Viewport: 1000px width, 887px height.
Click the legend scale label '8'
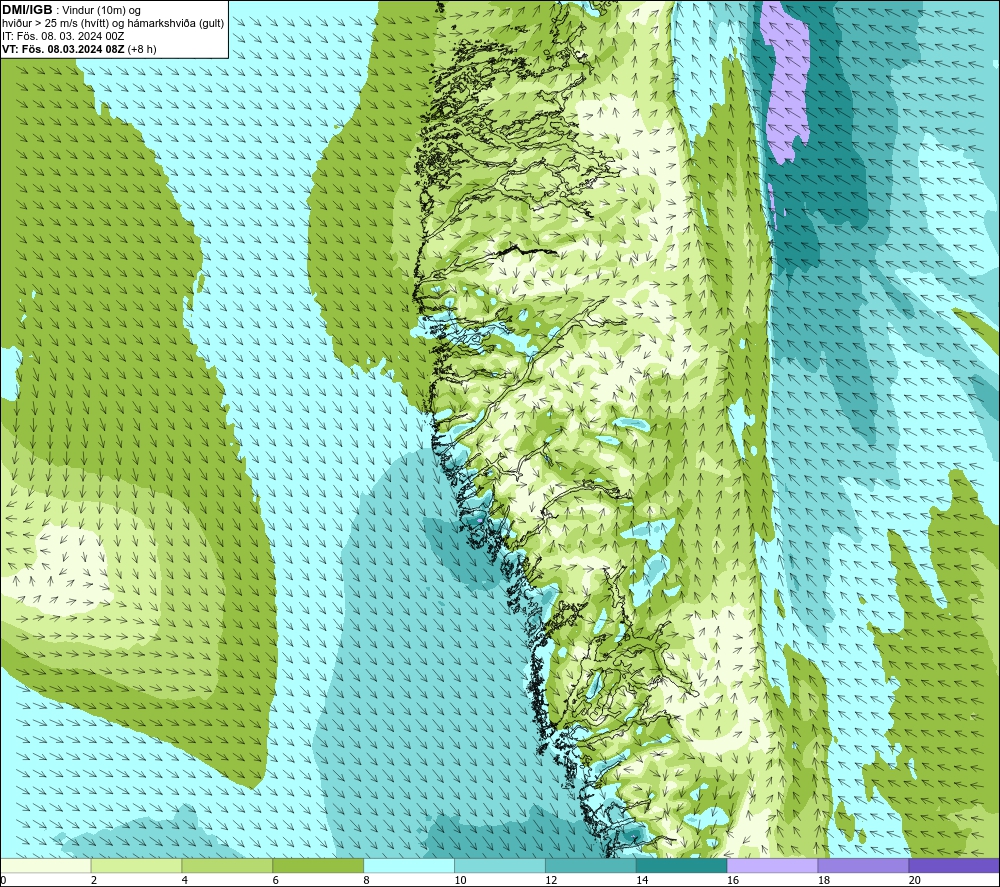click(367, 880)
